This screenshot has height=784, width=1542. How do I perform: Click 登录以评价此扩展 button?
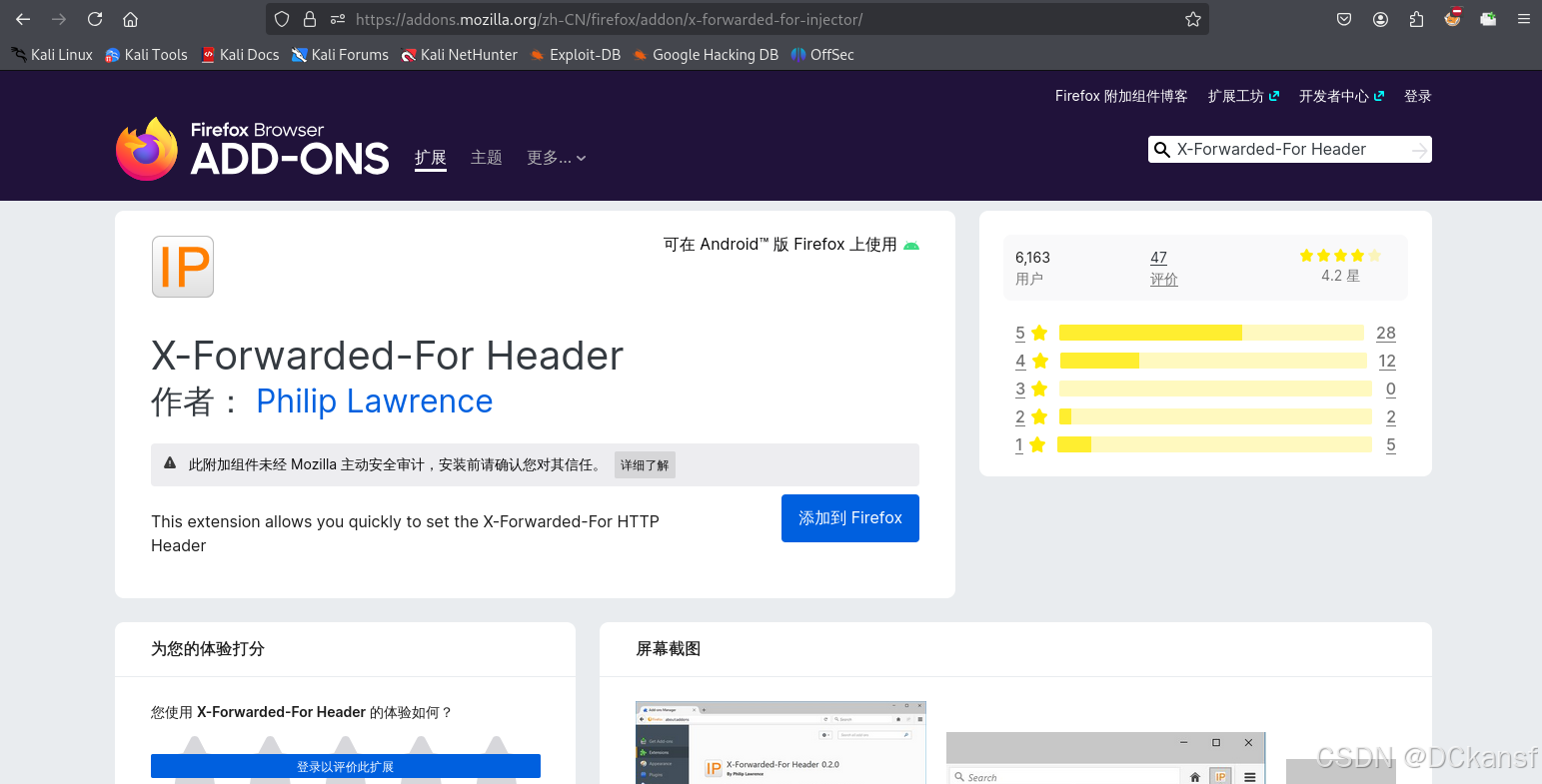346,766
